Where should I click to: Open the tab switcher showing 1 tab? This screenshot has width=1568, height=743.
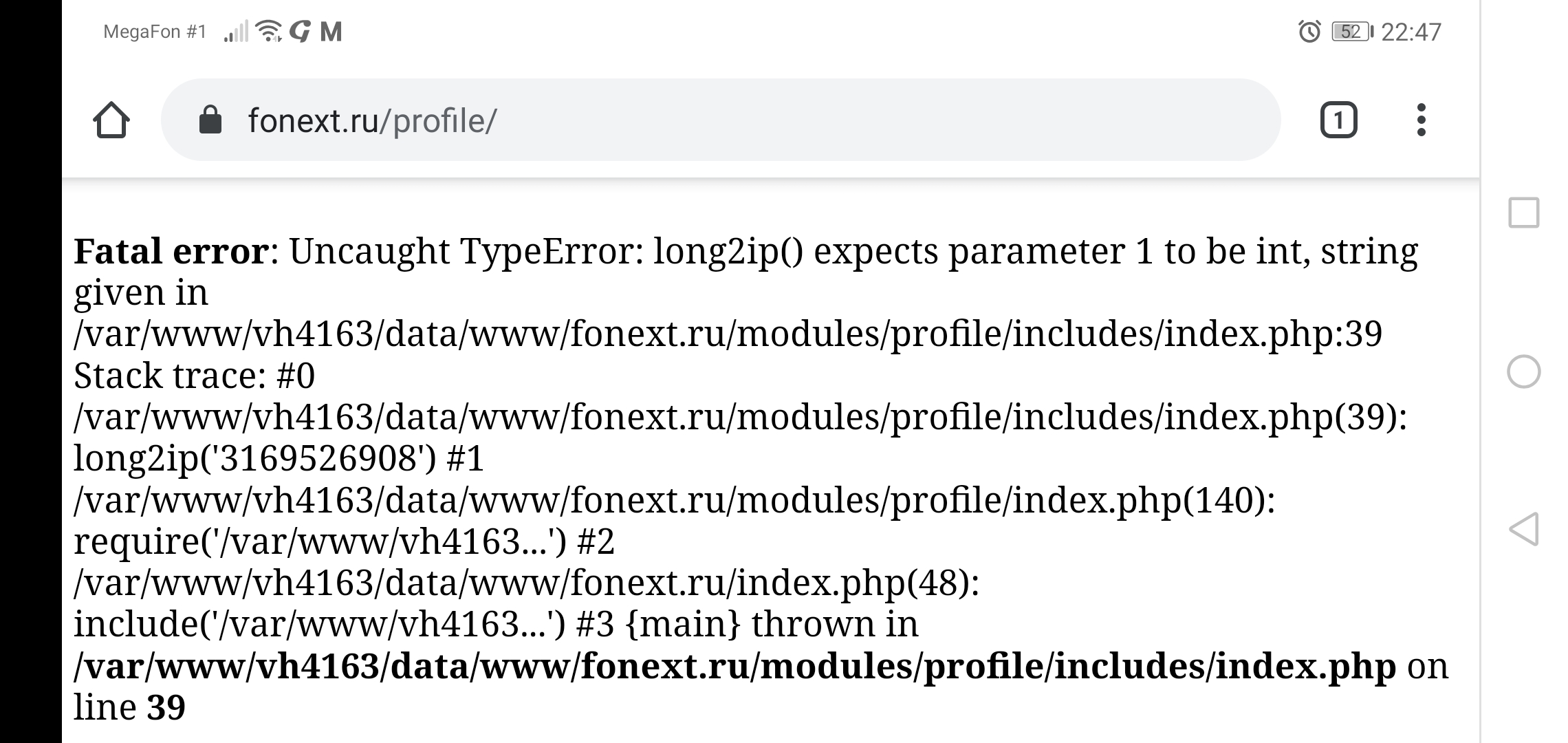coord(1338,120)
